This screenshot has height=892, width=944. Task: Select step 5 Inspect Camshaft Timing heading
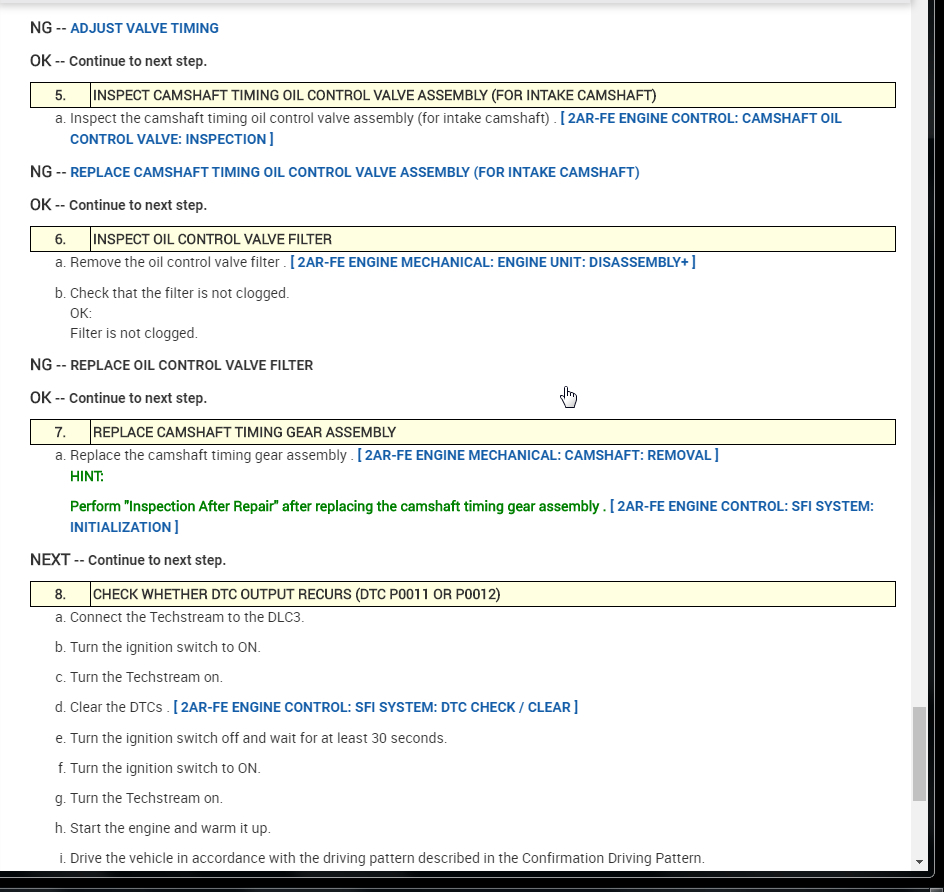[374, 96]
